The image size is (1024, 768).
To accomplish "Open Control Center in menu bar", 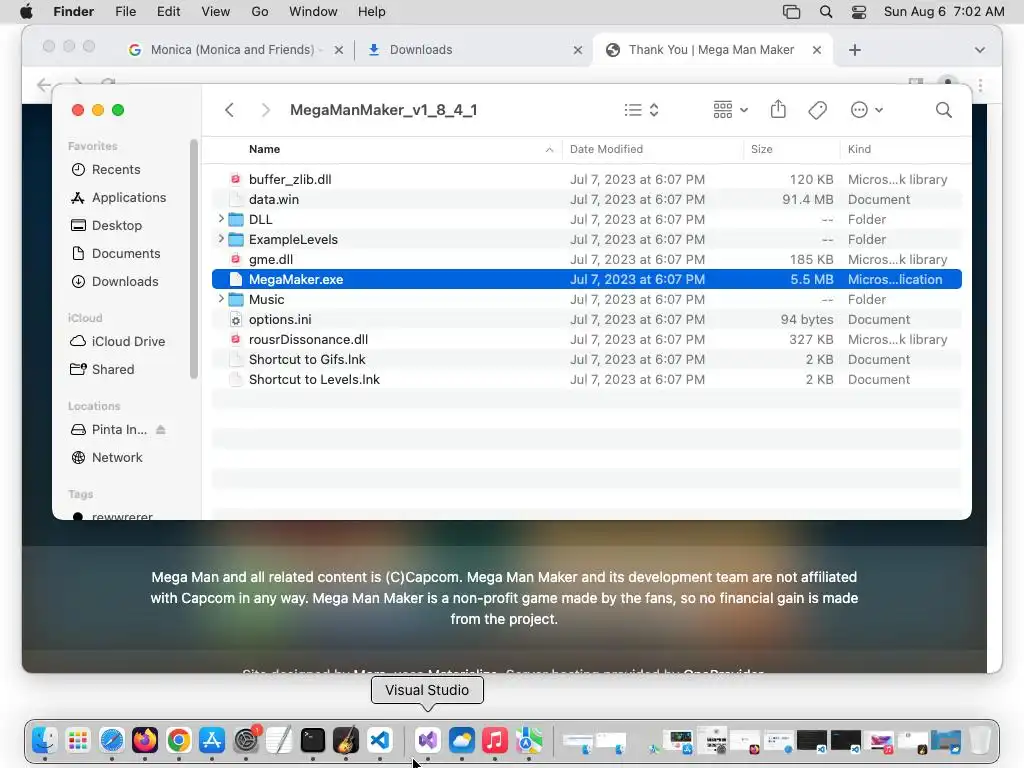I will coord(859,12).
